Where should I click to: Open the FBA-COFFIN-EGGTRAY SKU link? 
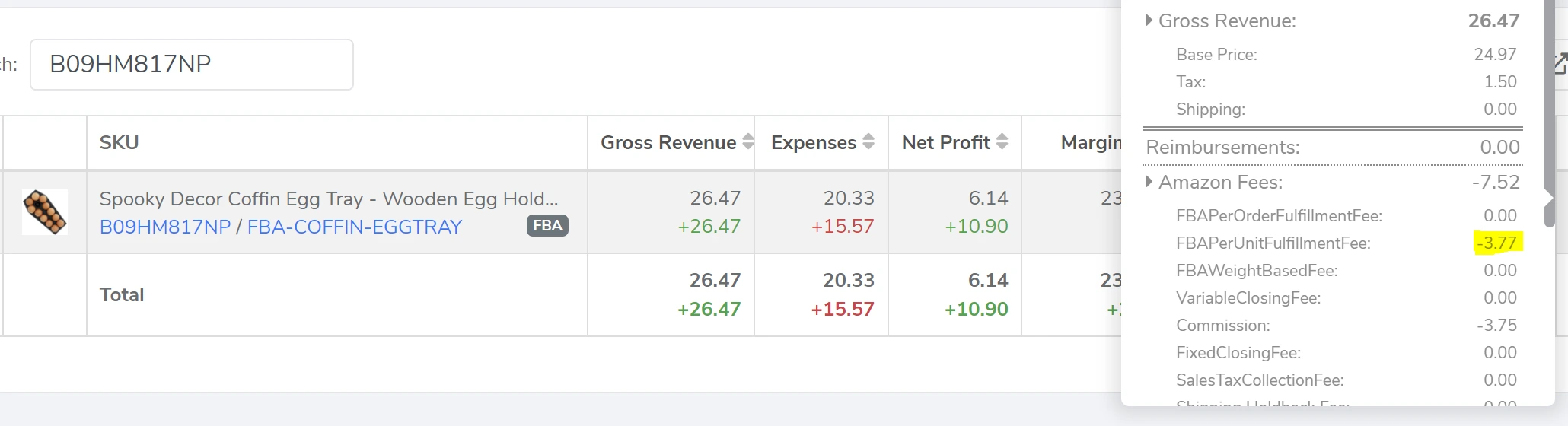click(355, 227)
